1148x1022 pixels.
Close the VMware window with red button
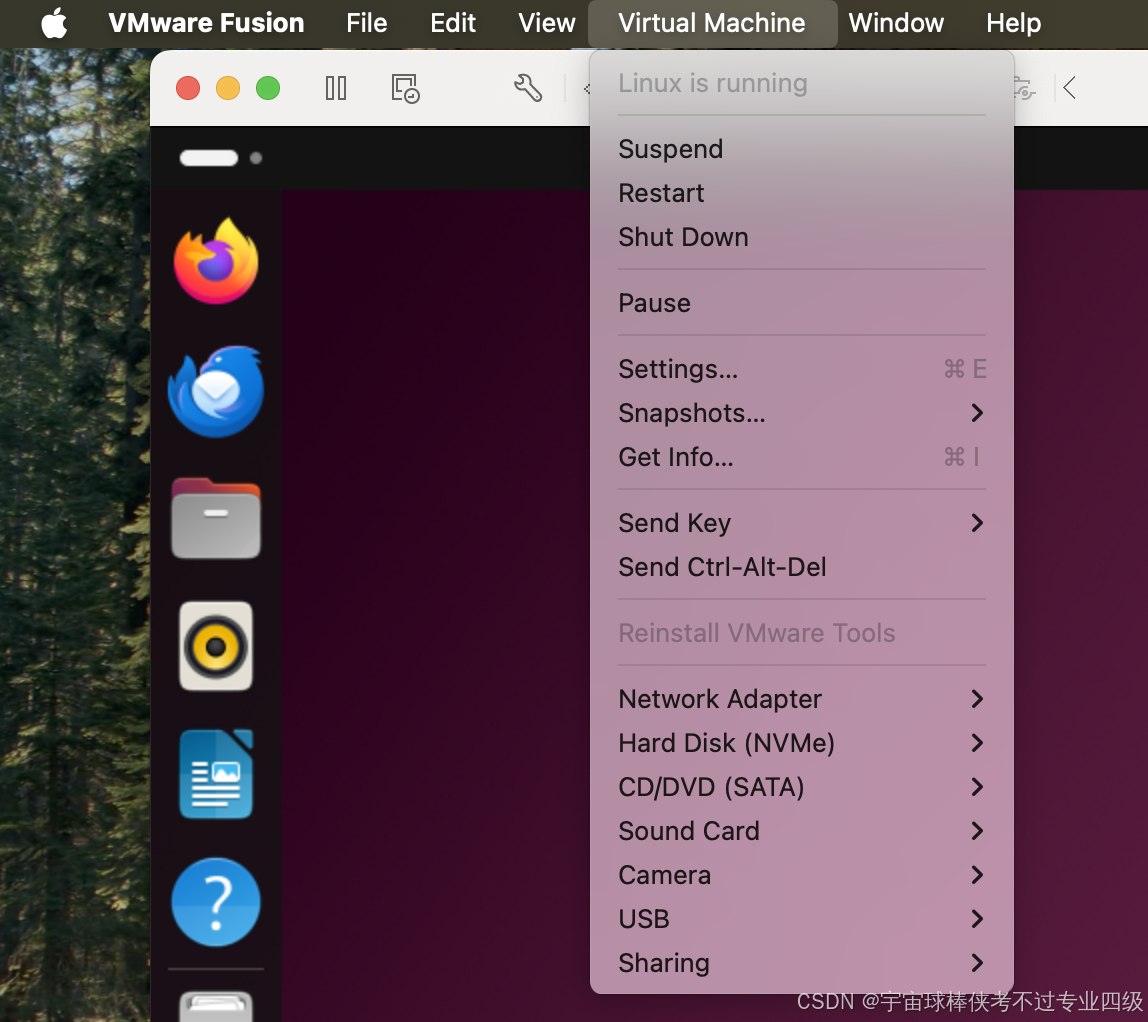tap(188, 89)
